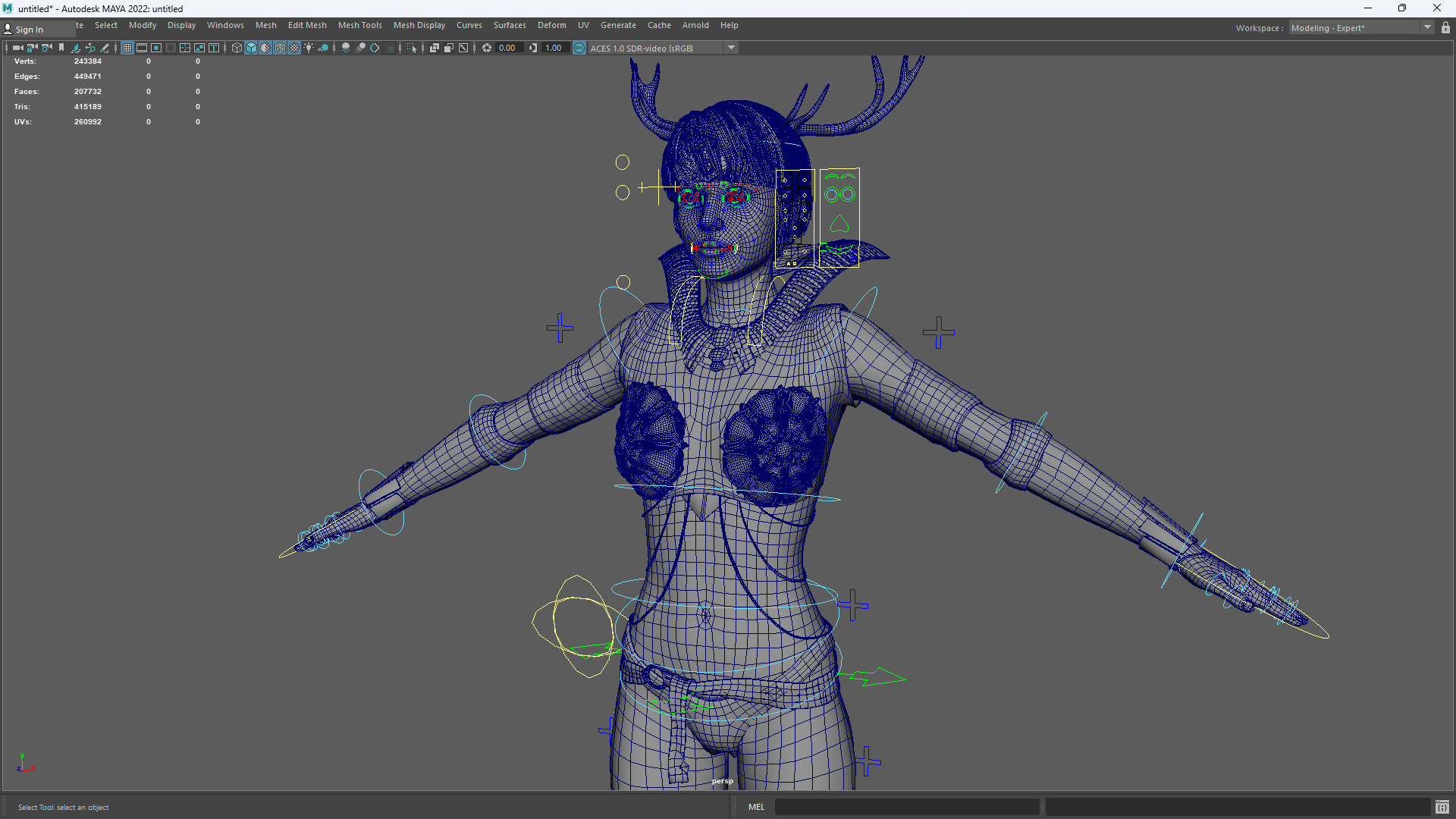
Task: Toggle the Lock Camera icon
Action: coord(33,48)
